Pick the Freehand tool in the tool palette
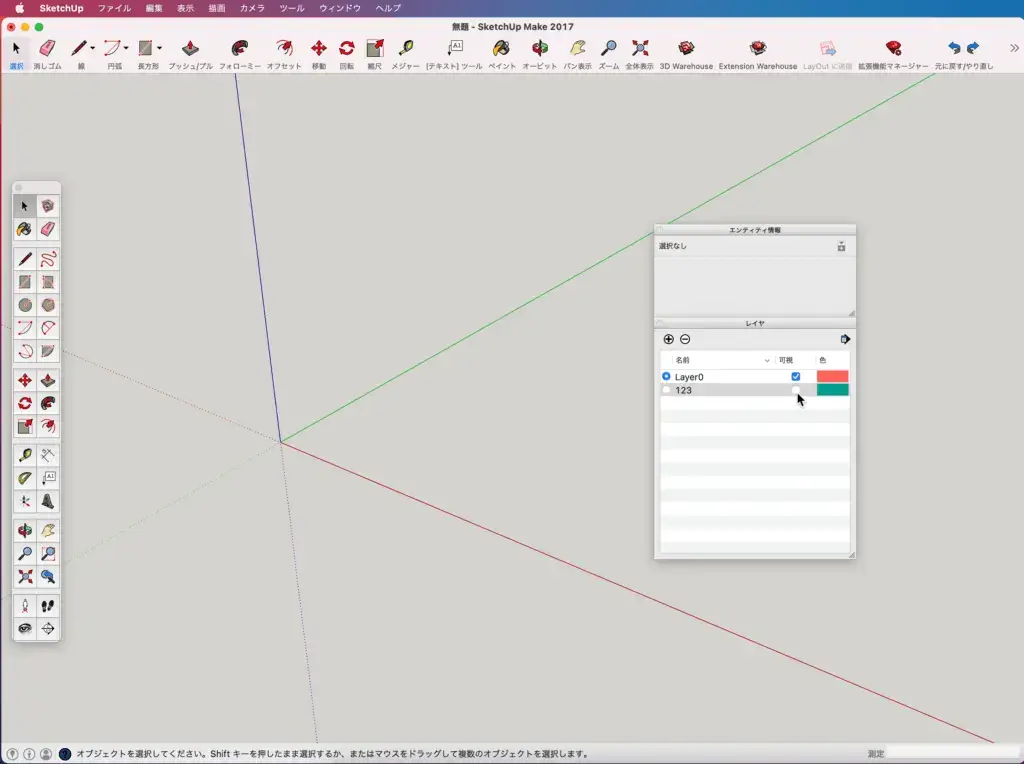The image size is (1024, 764). 48,259
